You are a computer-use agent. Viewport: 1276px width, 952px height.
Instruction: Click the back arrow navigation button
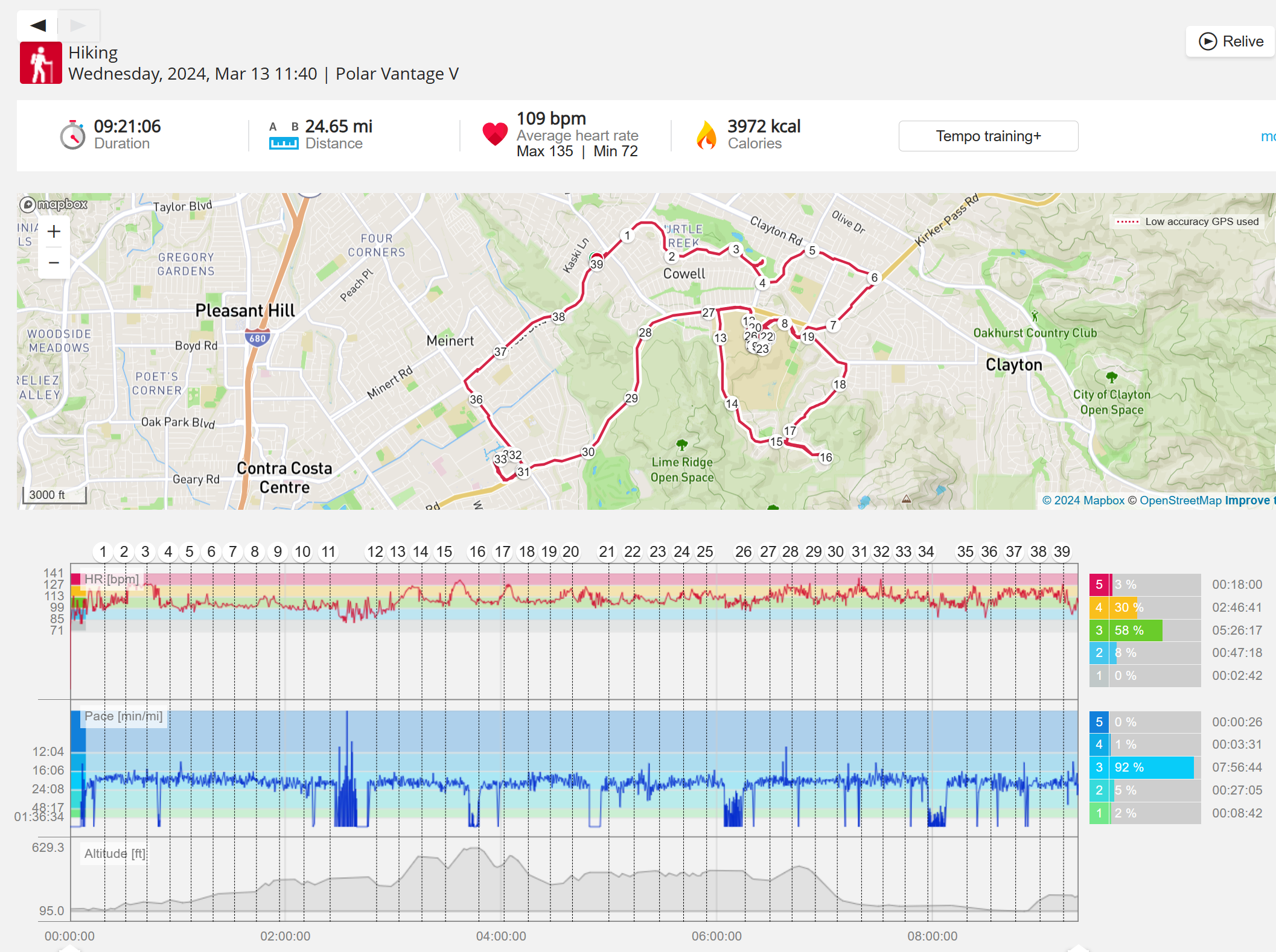37,25
